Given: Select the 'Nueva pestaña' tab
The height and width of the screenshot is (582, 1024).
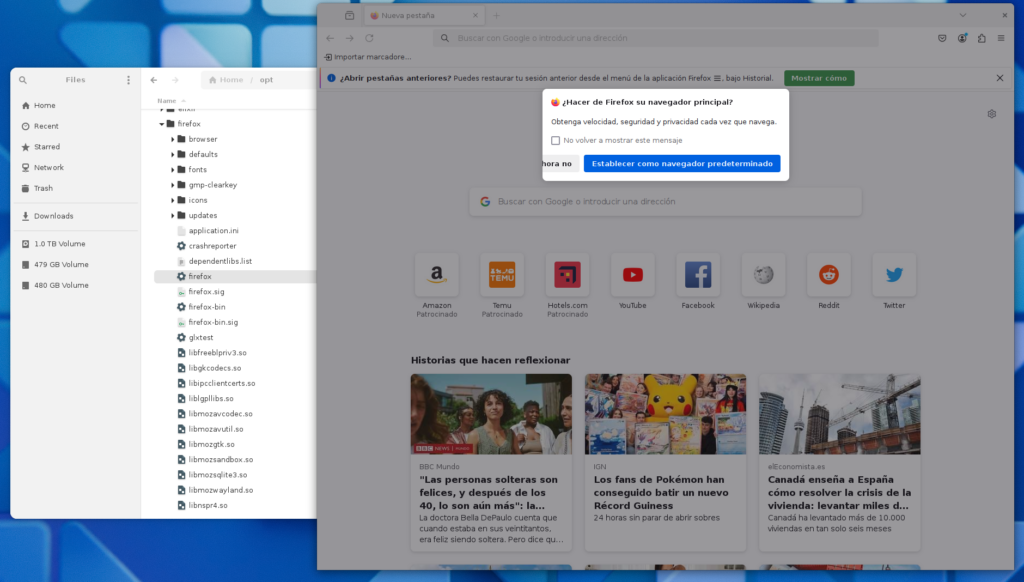Looking at the screenshot, I should click(x=425, y=16).
